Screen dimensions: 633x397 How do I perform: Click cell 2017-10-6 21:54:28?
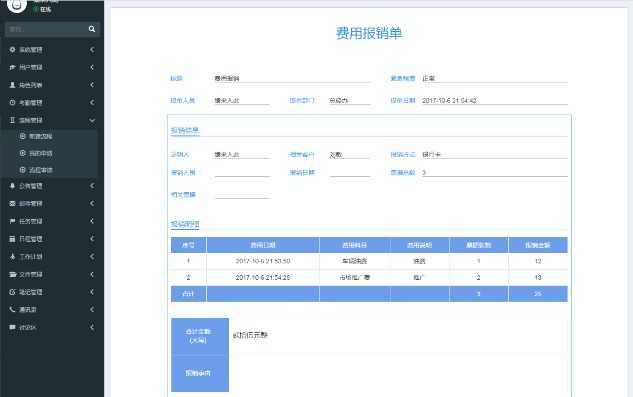[x=263, y=277]
